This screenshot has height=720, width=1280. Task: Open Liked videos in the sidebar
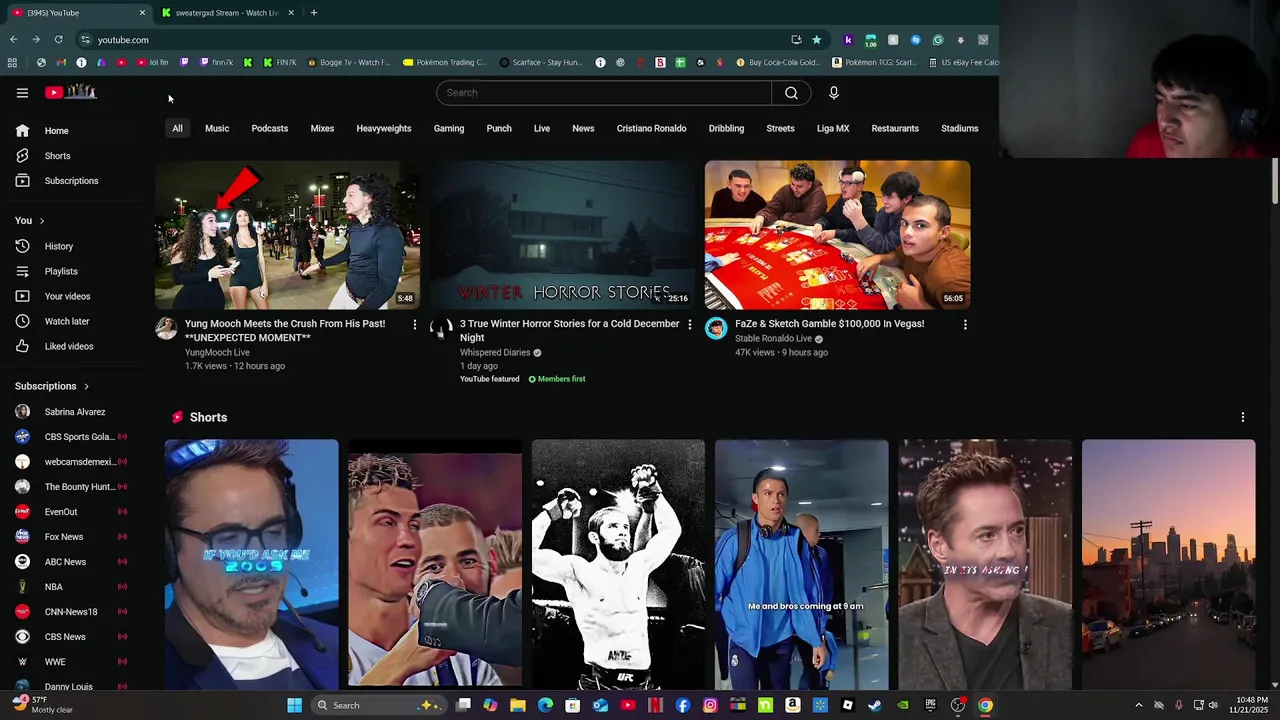point(71,346)
